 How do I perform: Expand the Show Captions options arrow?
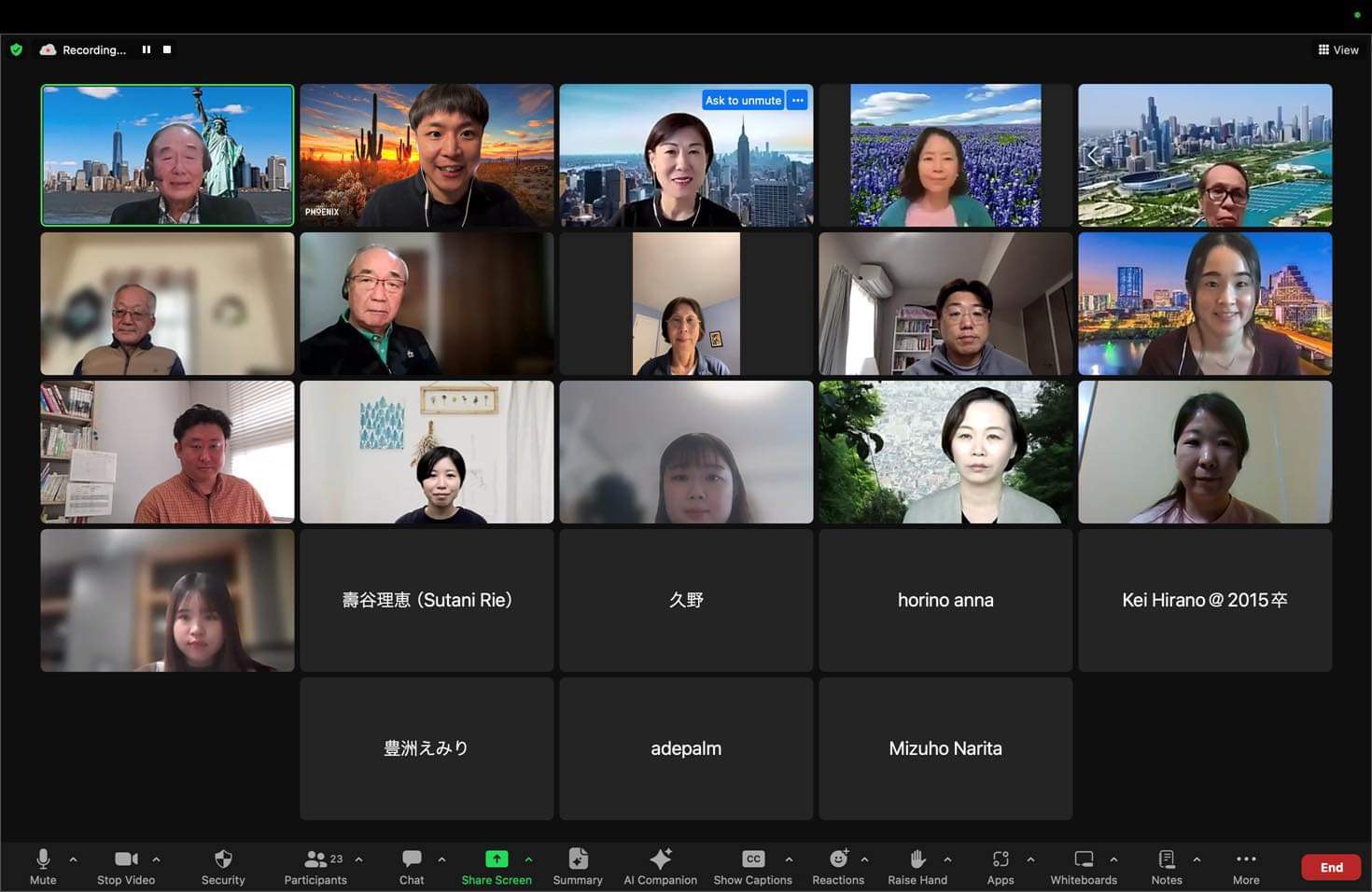[x=789, y=859]
